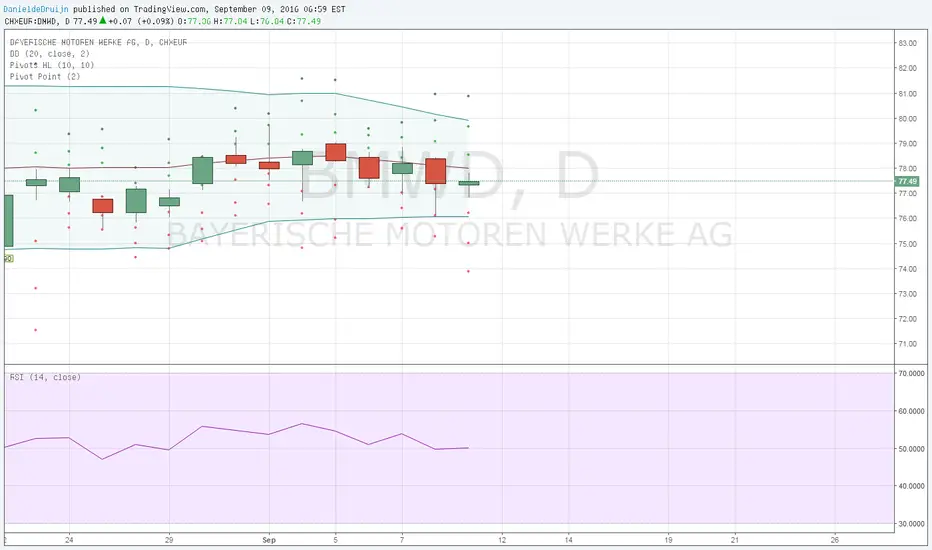The width and height of the screenshot is (932, 550).
Task: Click the 21 date axis label
Action: 735,540
